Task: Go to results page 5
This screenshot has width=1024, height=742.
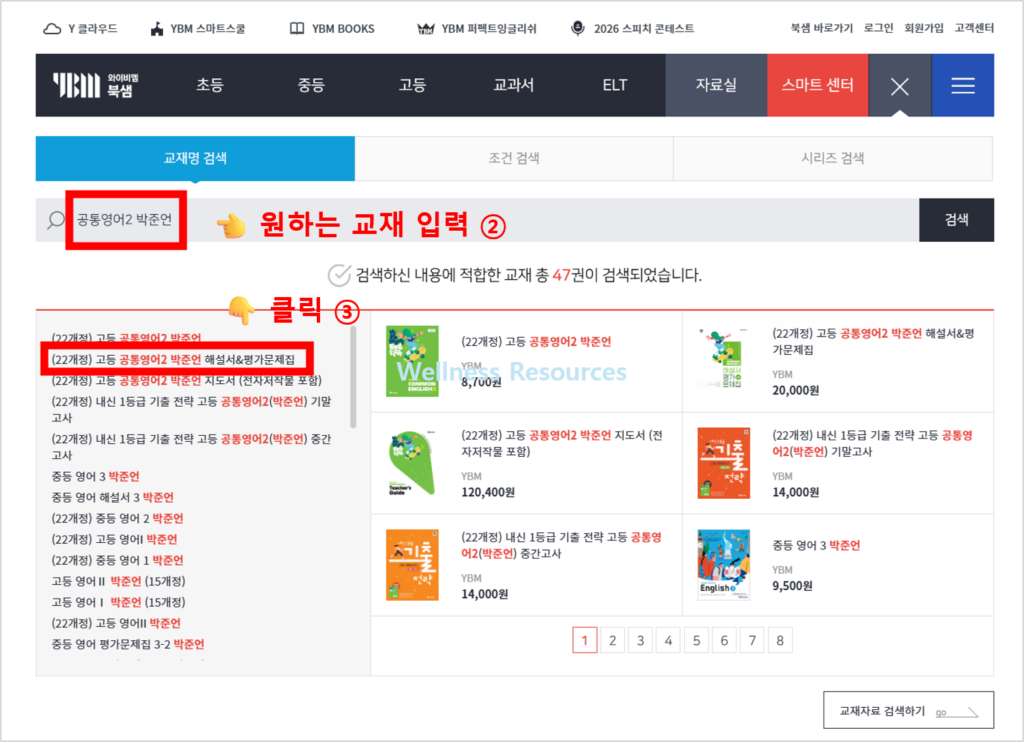Action: tap(696, 641)
